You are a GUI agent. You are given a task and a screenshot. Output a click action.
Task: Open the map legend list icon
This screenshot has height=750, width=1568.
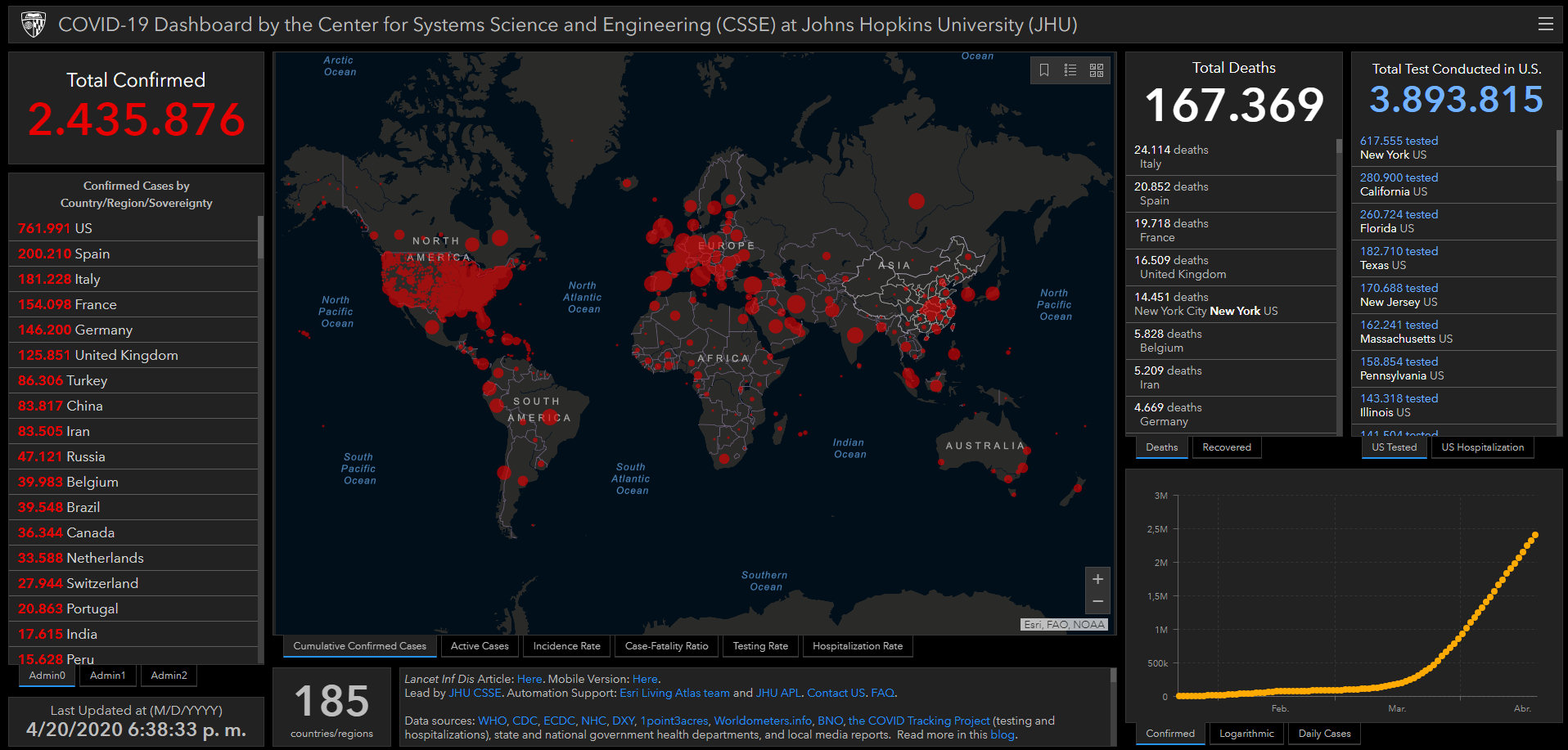[1070, 70]
